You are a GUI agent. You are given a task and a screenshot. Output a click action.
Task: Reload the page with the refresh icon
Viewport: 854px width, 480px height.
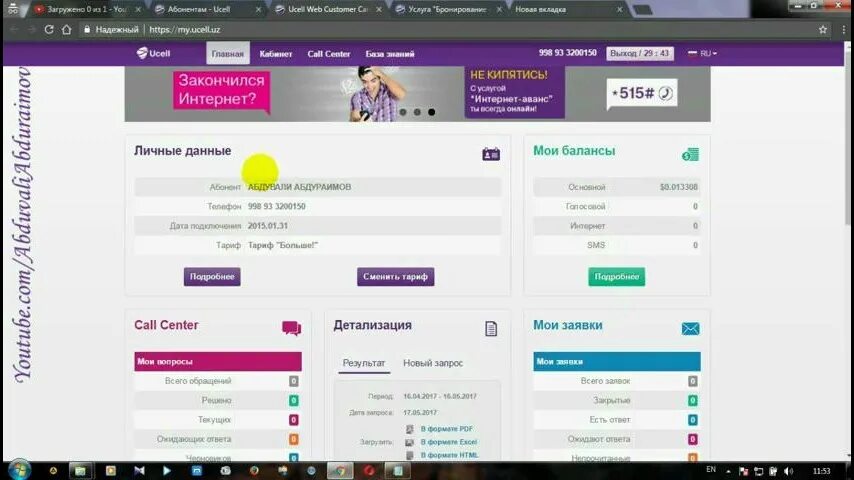point(49,29)
